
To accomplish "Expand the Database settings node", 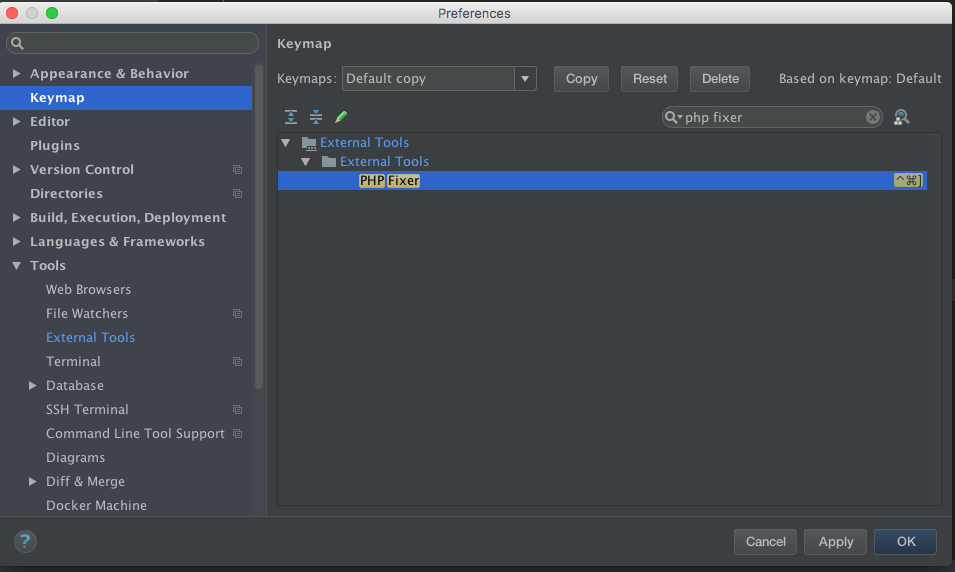I will [x=33, y=386].
